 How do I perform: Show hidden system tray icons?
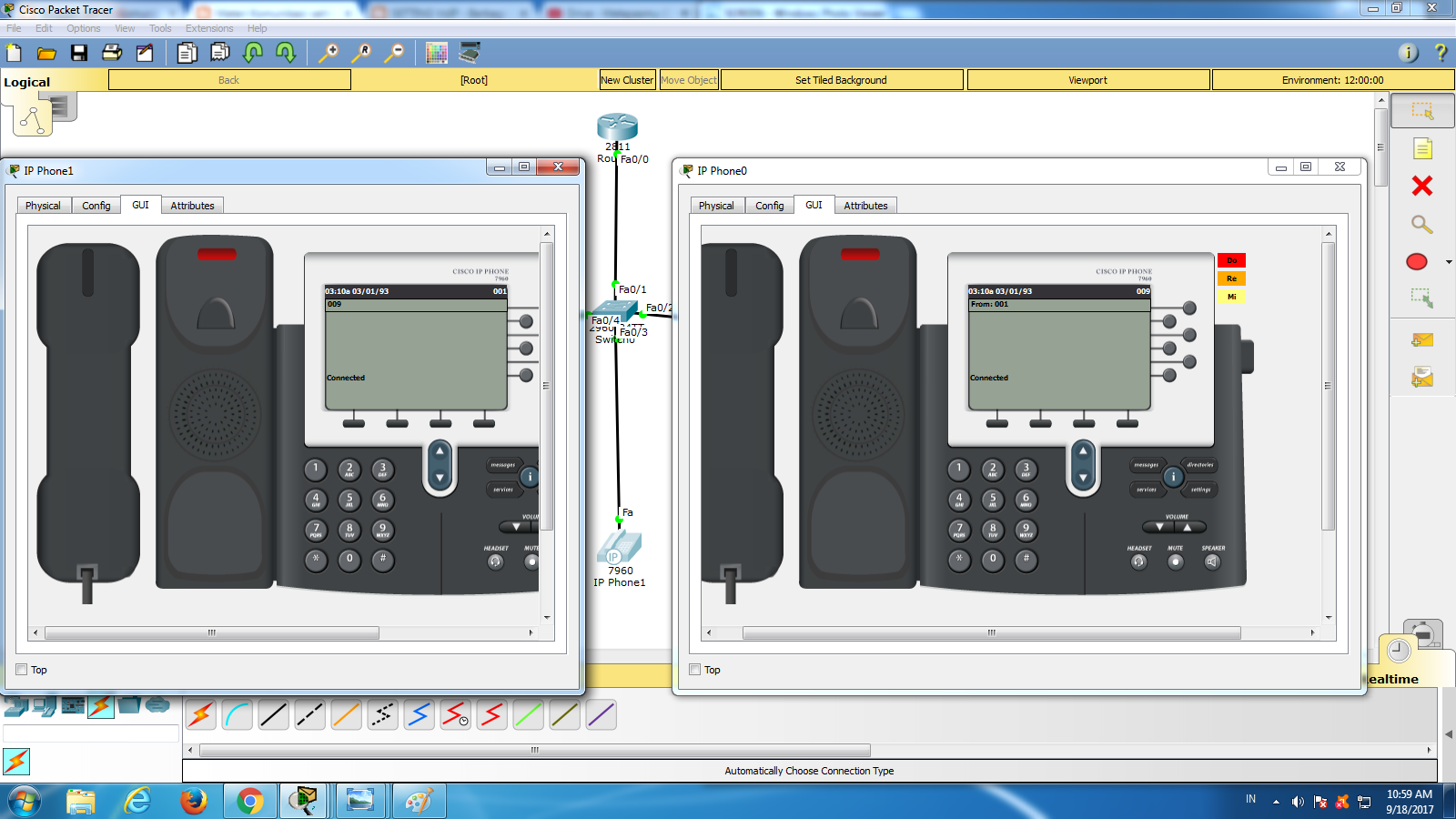[1276, 802]
